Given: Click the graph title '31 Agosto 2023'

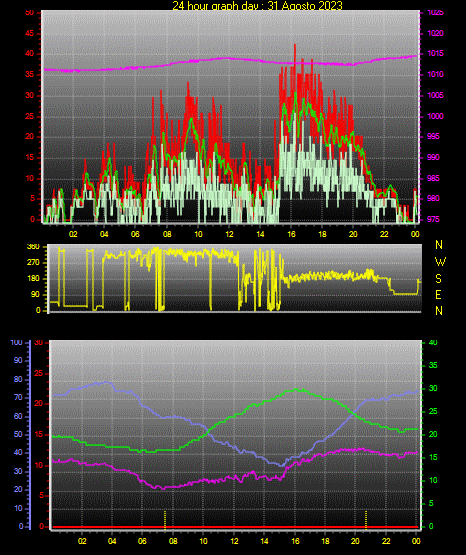Looking at the screenshot, I should [x=305, y=5].
